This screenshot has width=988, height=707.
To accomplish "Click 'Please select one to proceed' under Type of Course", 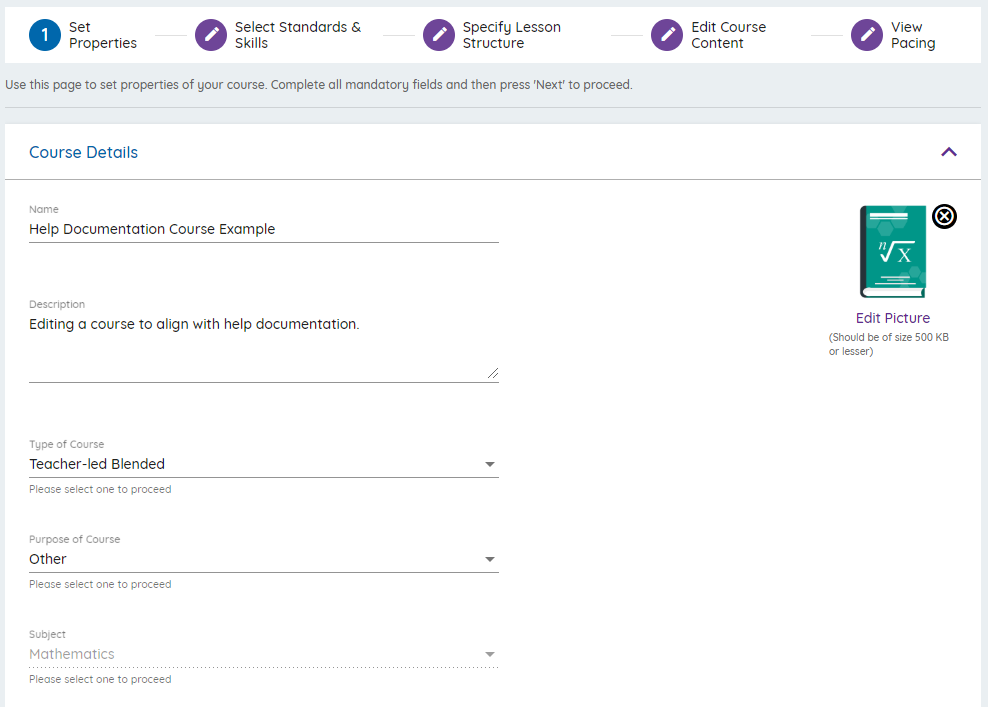I will (x=100, y=490).
